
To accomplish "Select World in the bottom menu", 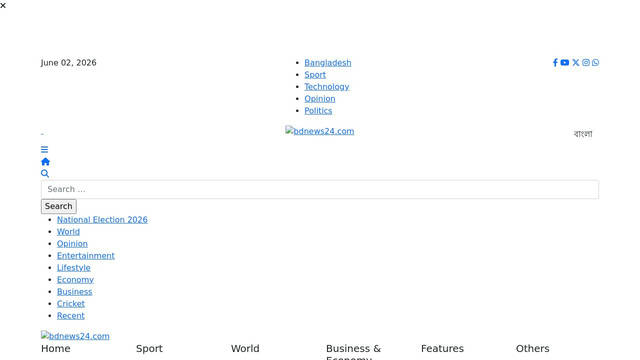I will pyautogui.click(x=245, y=349).
